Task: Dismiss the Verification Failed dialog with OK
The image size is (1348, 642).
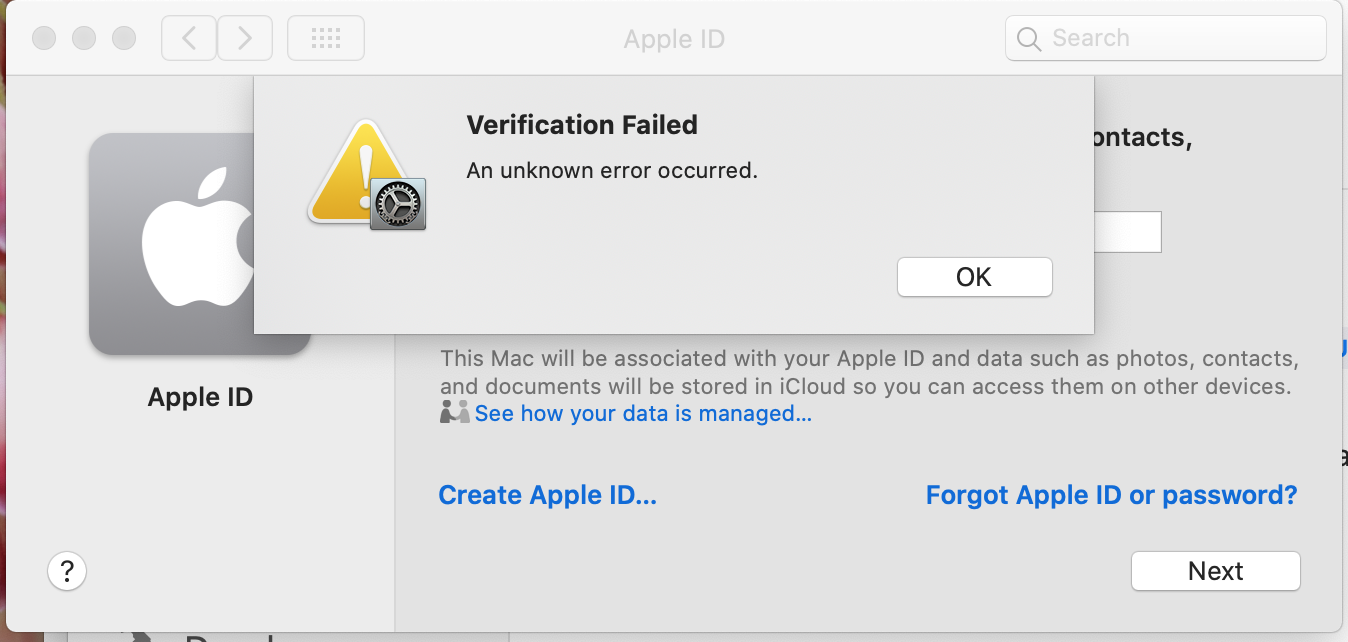Action: tap(974, 277)
